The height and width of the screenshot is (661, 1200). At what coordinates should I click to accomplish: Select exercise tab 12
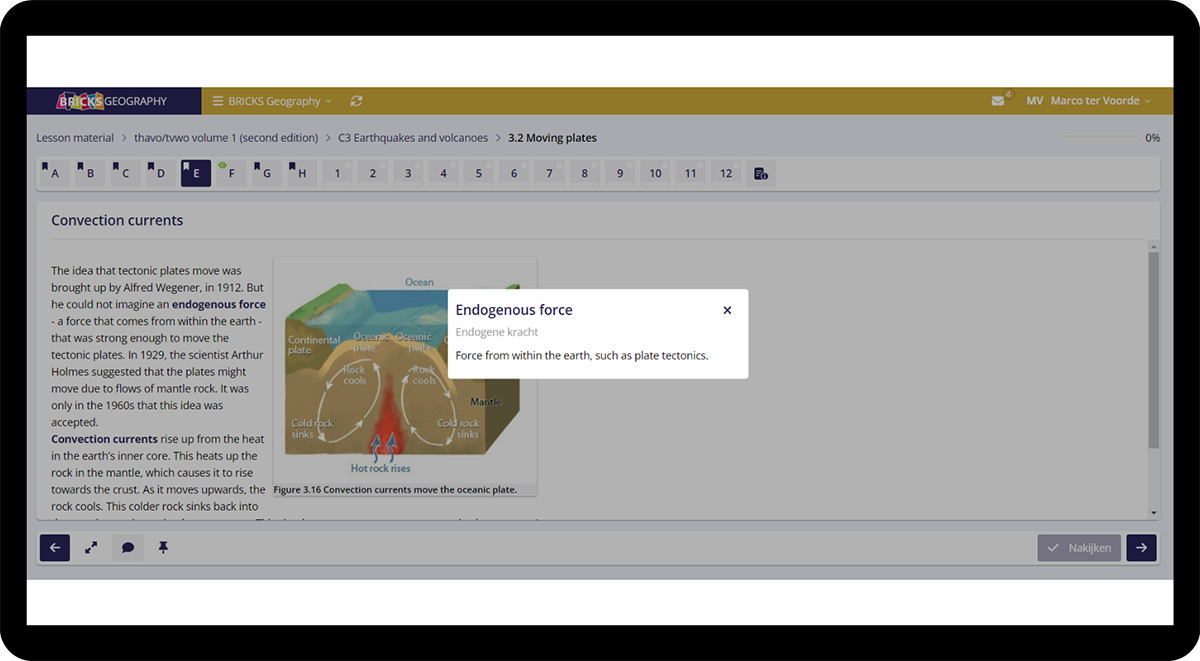click(x=726, y=173)
